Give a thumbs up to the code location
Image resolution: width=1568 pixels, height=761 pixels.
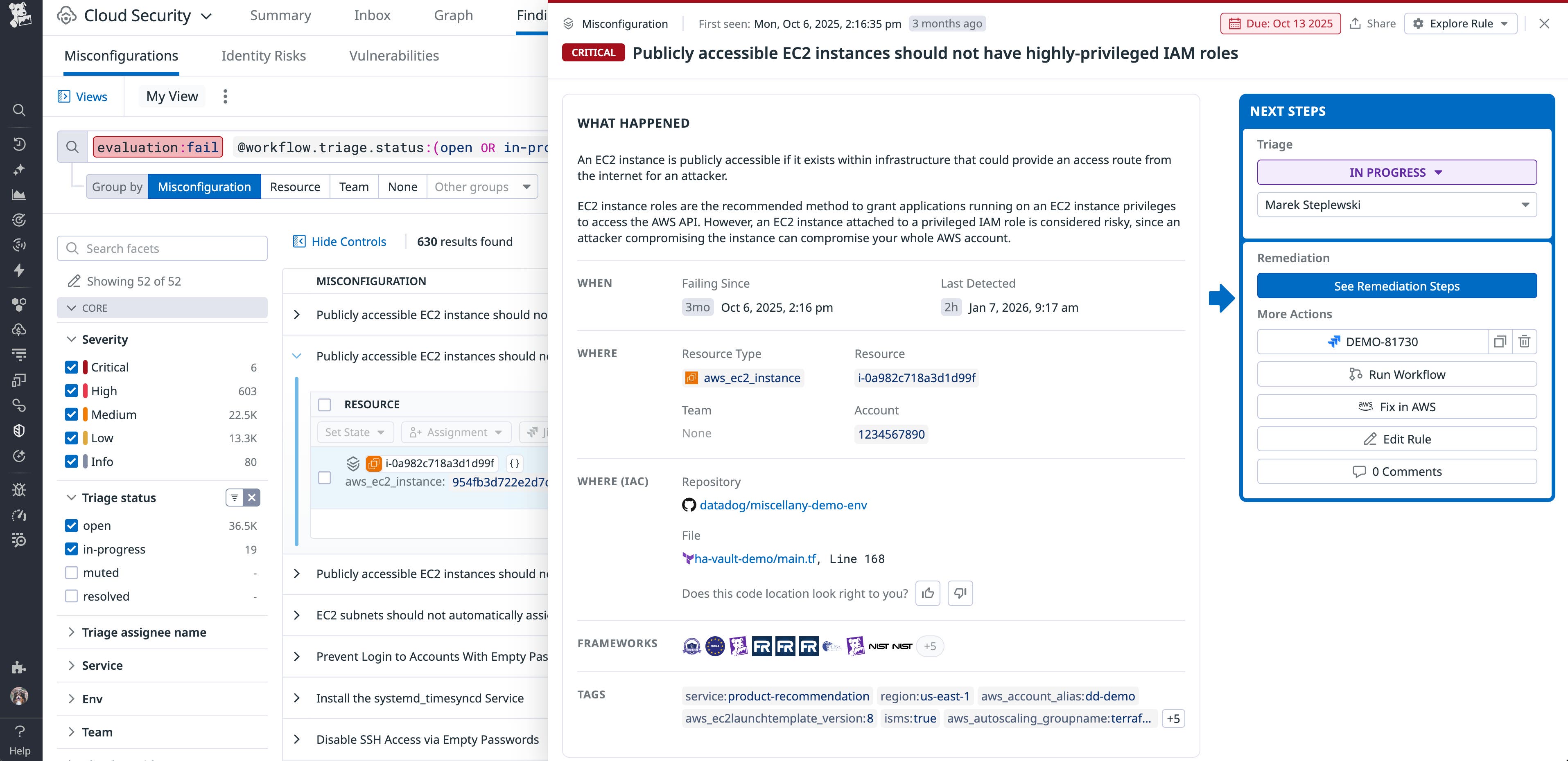[x=927, y=593]
